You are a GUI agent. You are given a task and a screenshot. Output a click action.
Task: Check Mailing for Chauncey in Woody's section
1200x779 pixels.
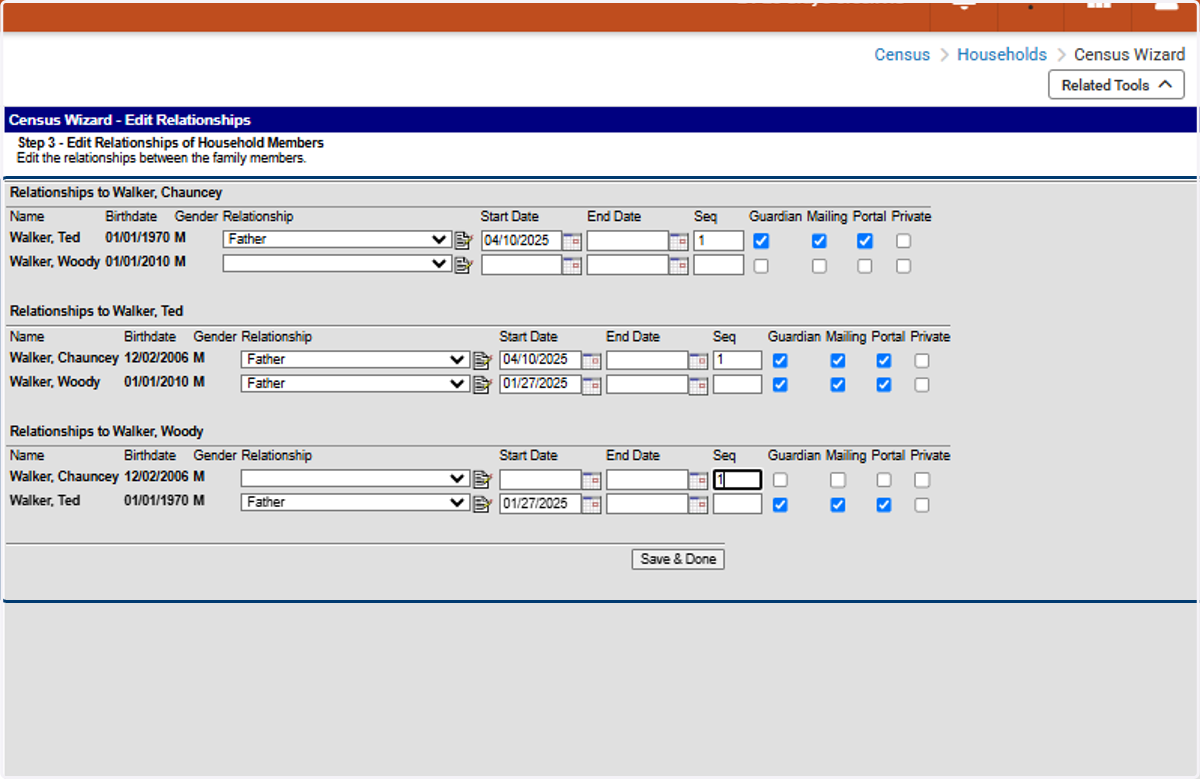(x=838, y=479)
